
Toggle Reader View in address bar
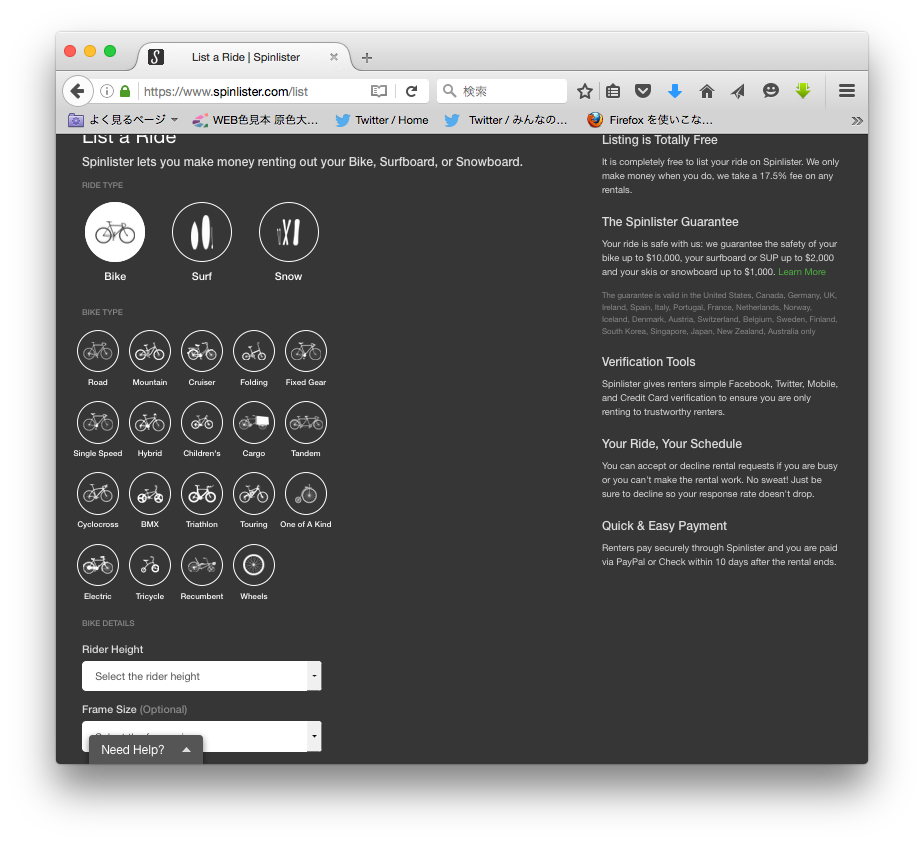[378, 91]
